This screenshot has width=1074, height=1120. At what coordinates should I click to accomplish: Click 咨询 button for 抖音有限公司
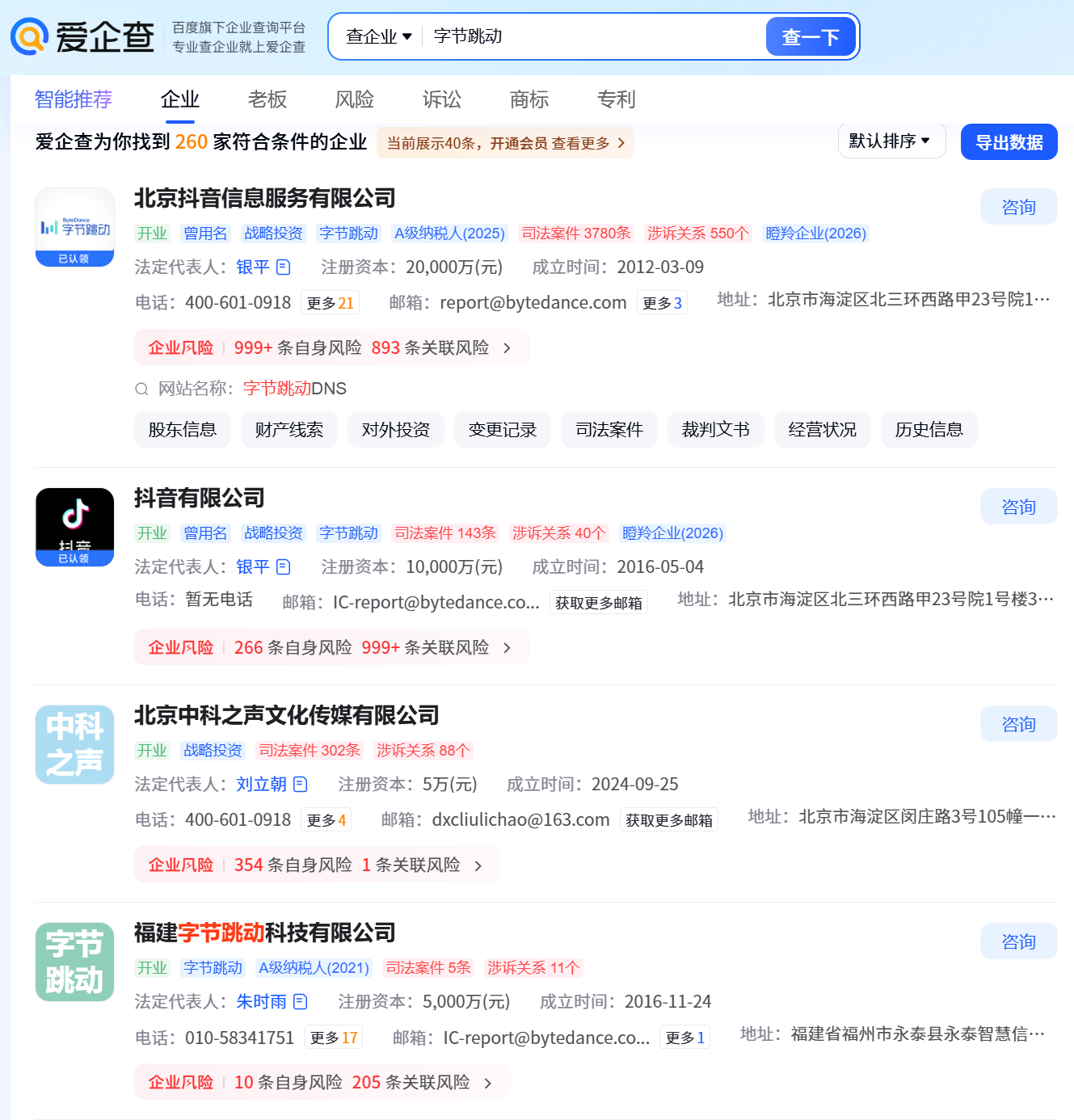point(1019,507)
